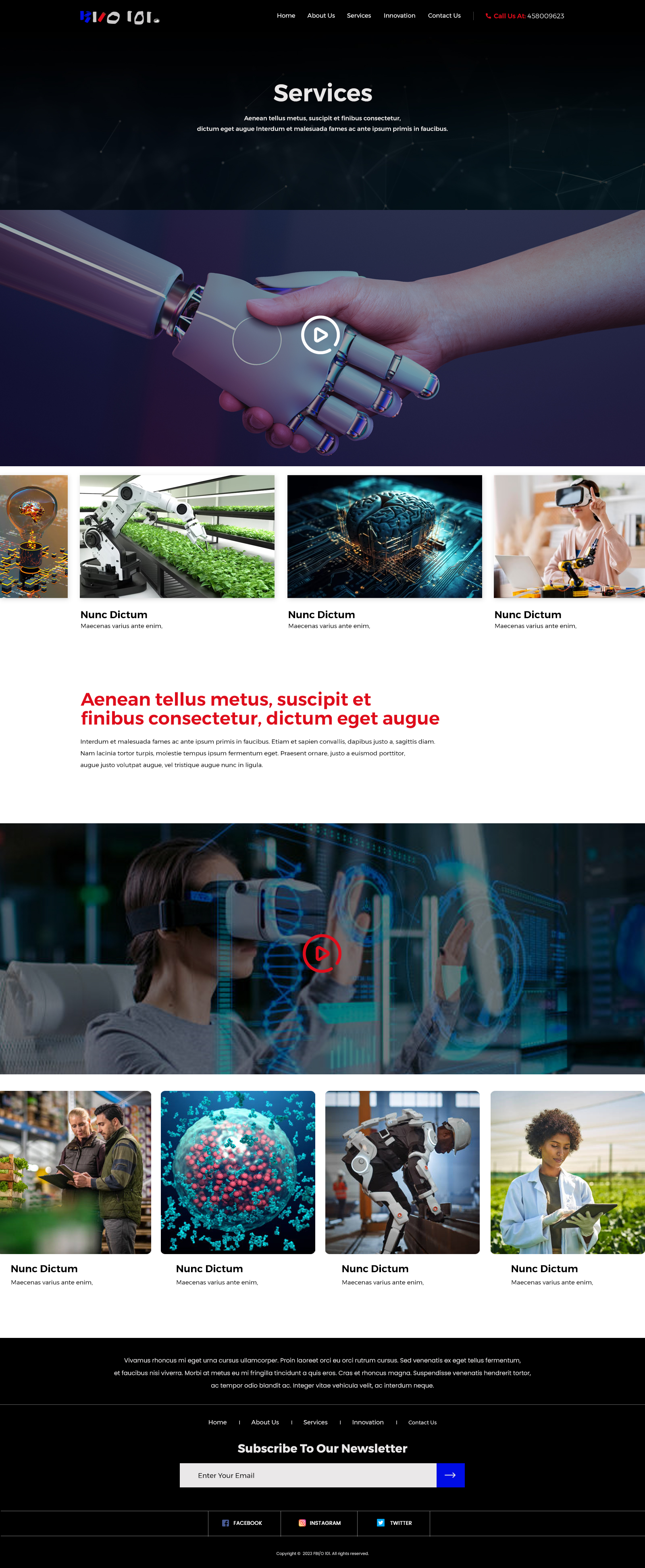Open the robotic arm farming thumbnail
Screen dimensions: 645x1568
177,536
